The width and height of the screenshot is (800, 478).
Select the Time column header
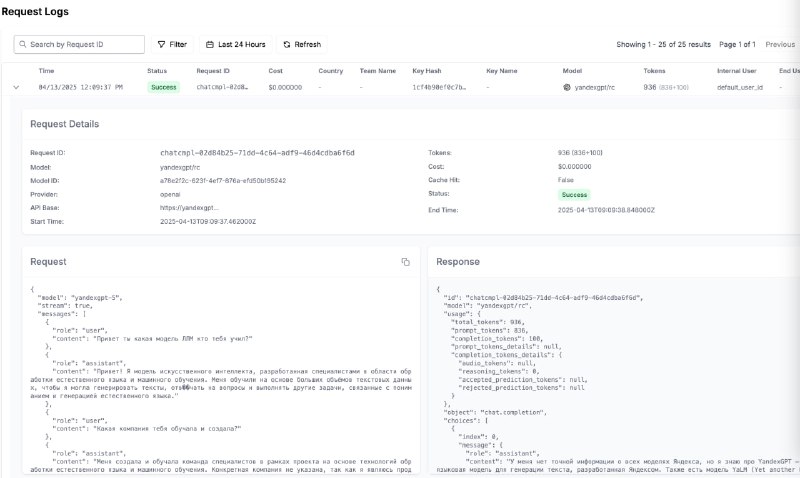[46, 71]
